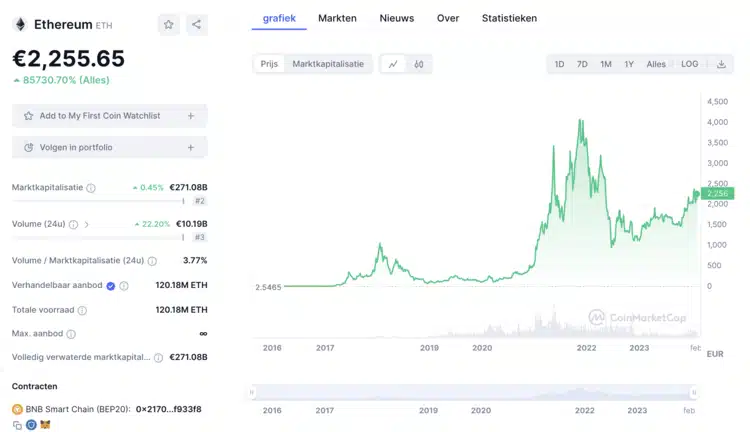The width and height of the screenshot is (750, 432).
Task: Switch to line chart view
Action: point(393,64)
